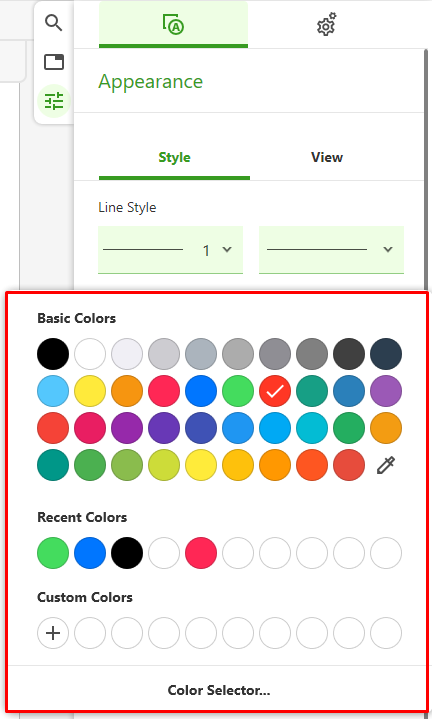Expand the line thickness dropdown showing 1

170,250
